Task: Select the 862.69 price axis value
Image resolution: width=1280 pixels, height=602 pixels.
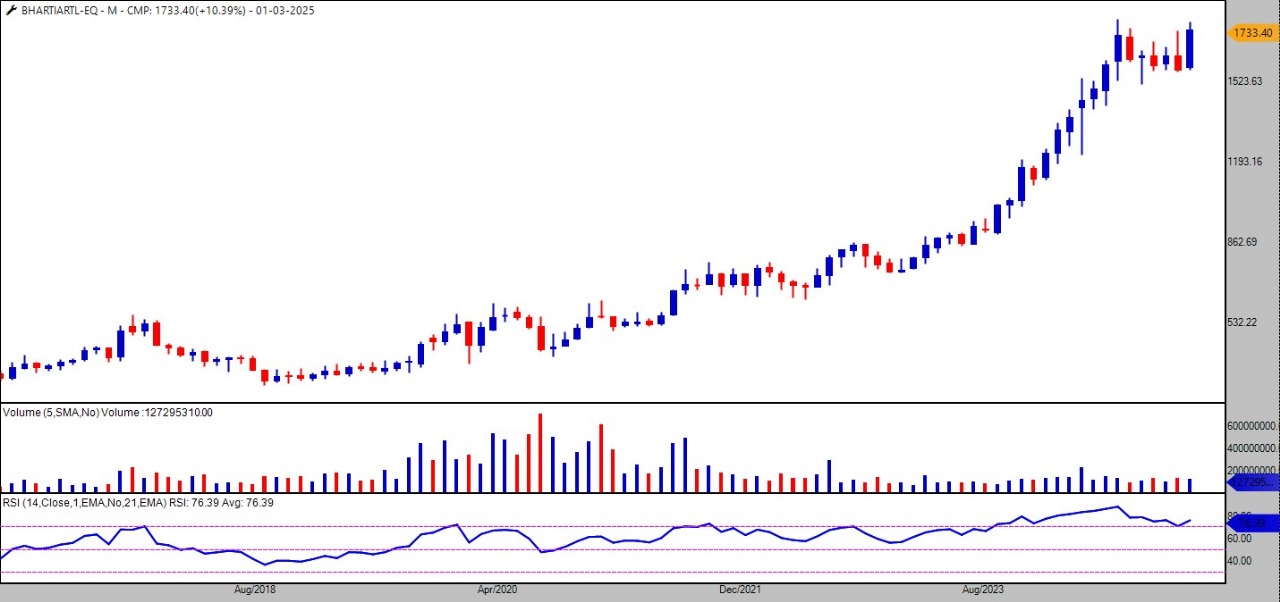Action: [1244, 242]
